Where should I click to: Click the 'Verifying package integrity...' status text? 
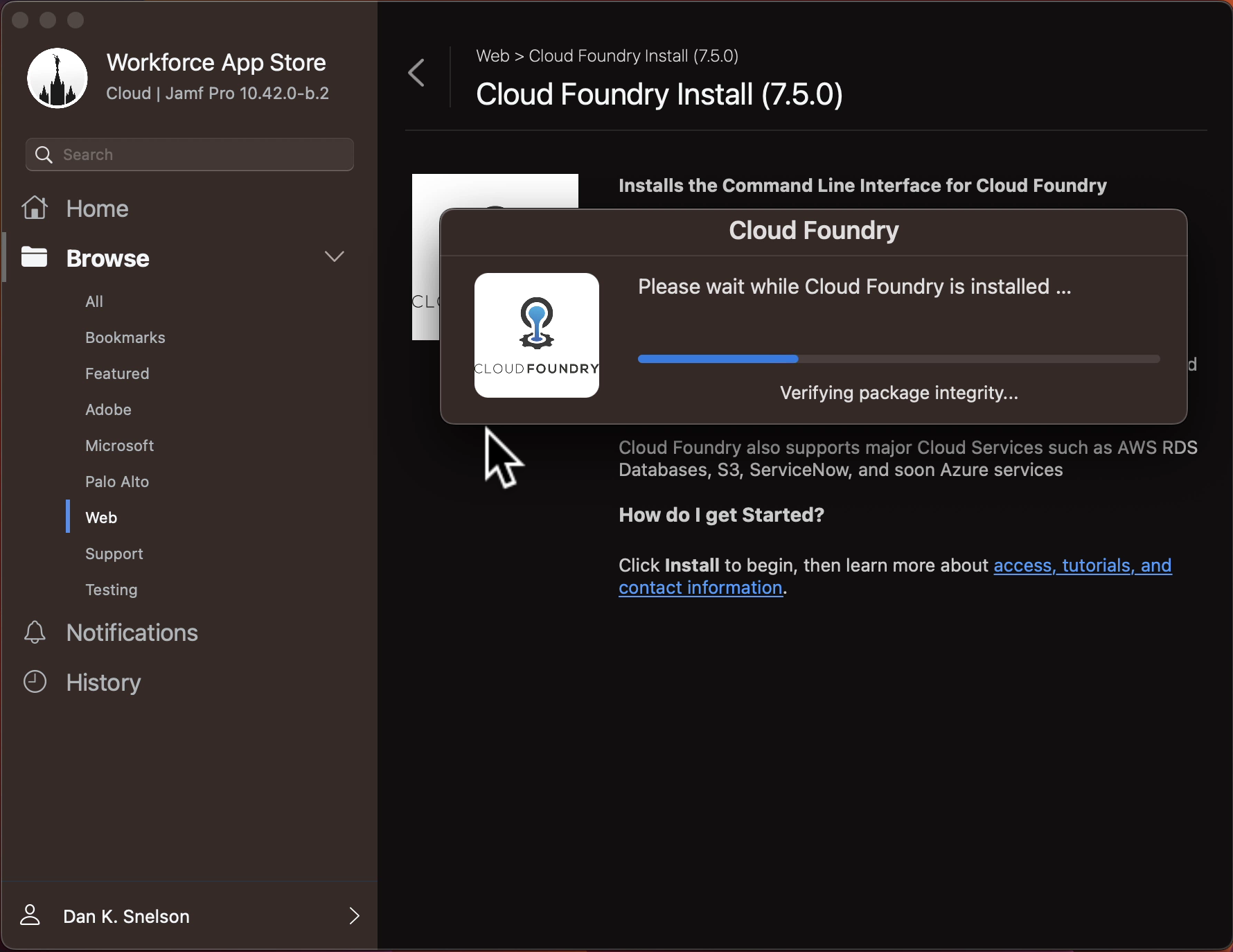click(899, 393)
